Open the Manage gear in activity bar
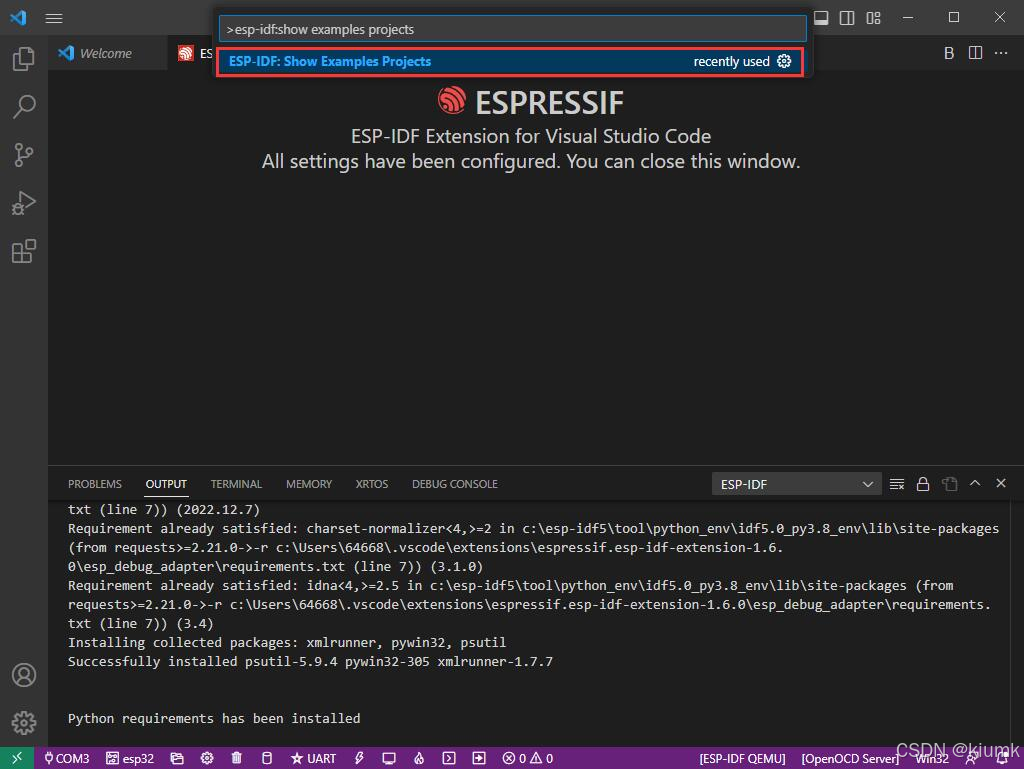Screen dimensions: 1024x769 [x=24, y=723]
